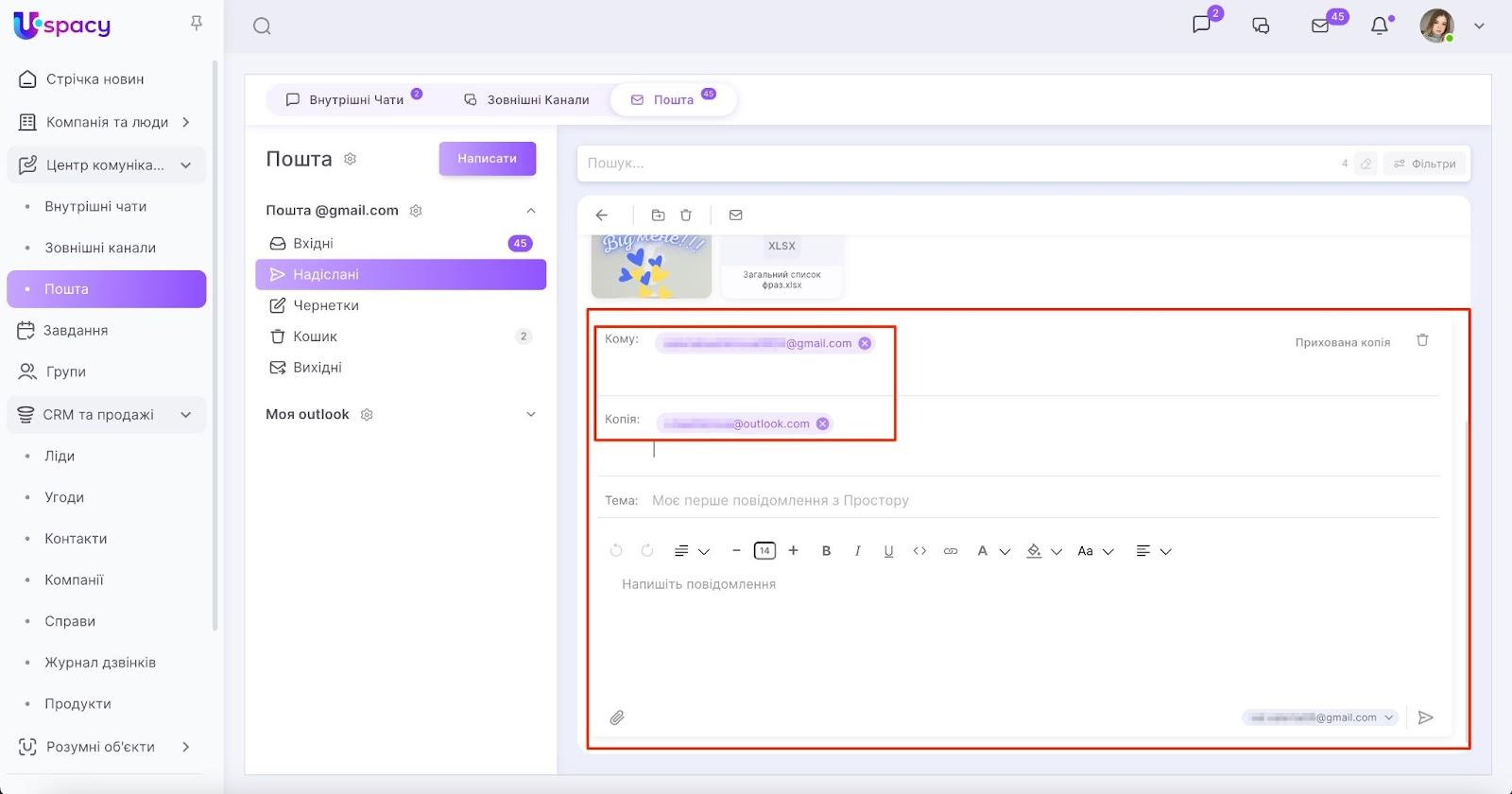Click the back arrow in mail toolbar
1512x794 pixels.
602,216
